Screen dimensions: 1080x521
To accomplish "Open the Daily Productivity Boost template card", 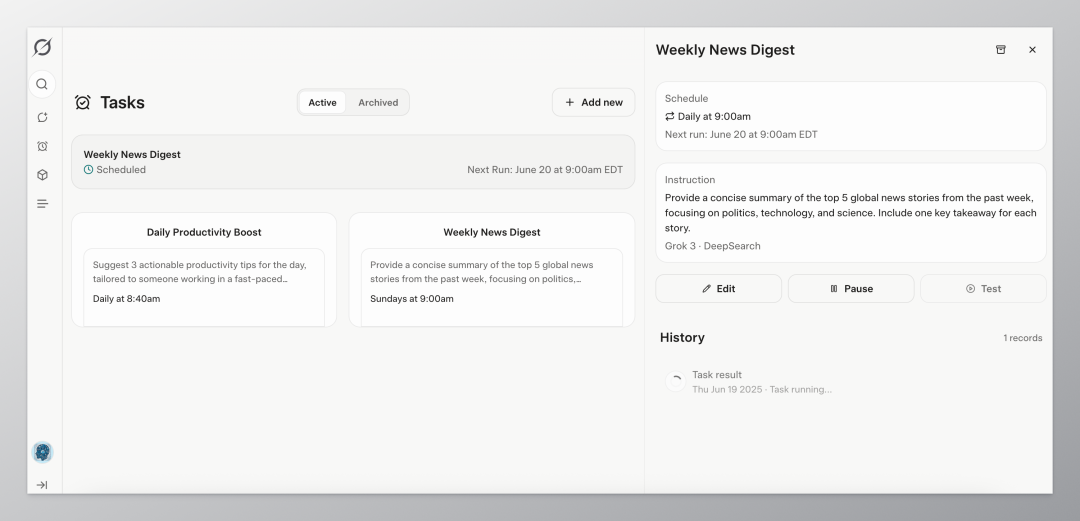I will click(x=204, y=269).
